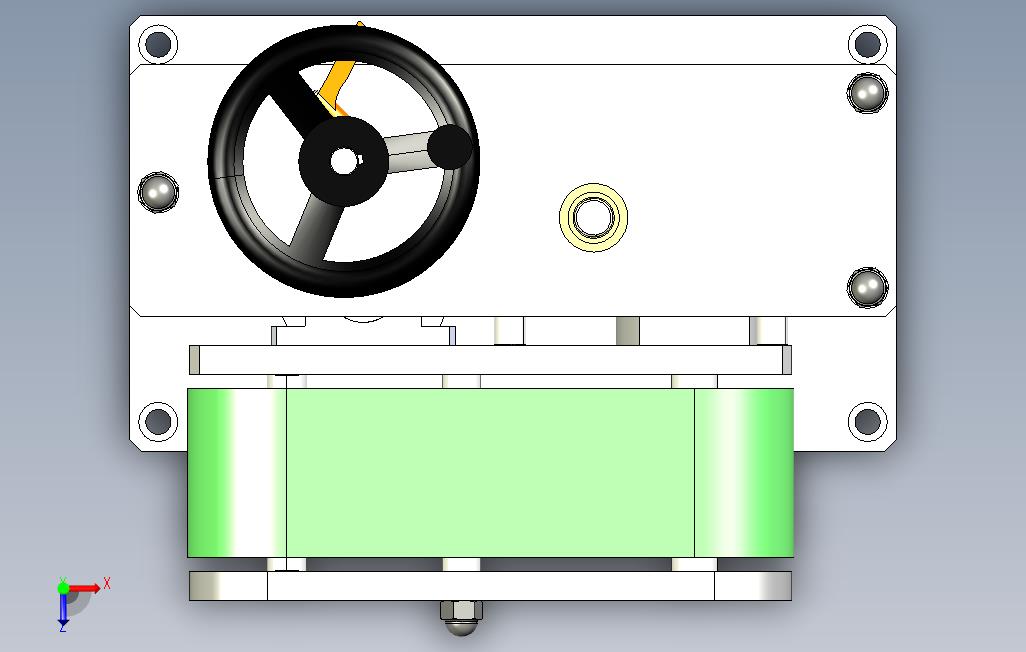This screenshot has height=652, width=1026.
Task: Select the black handwheel crank knob
Action: [x=450, y=146]
